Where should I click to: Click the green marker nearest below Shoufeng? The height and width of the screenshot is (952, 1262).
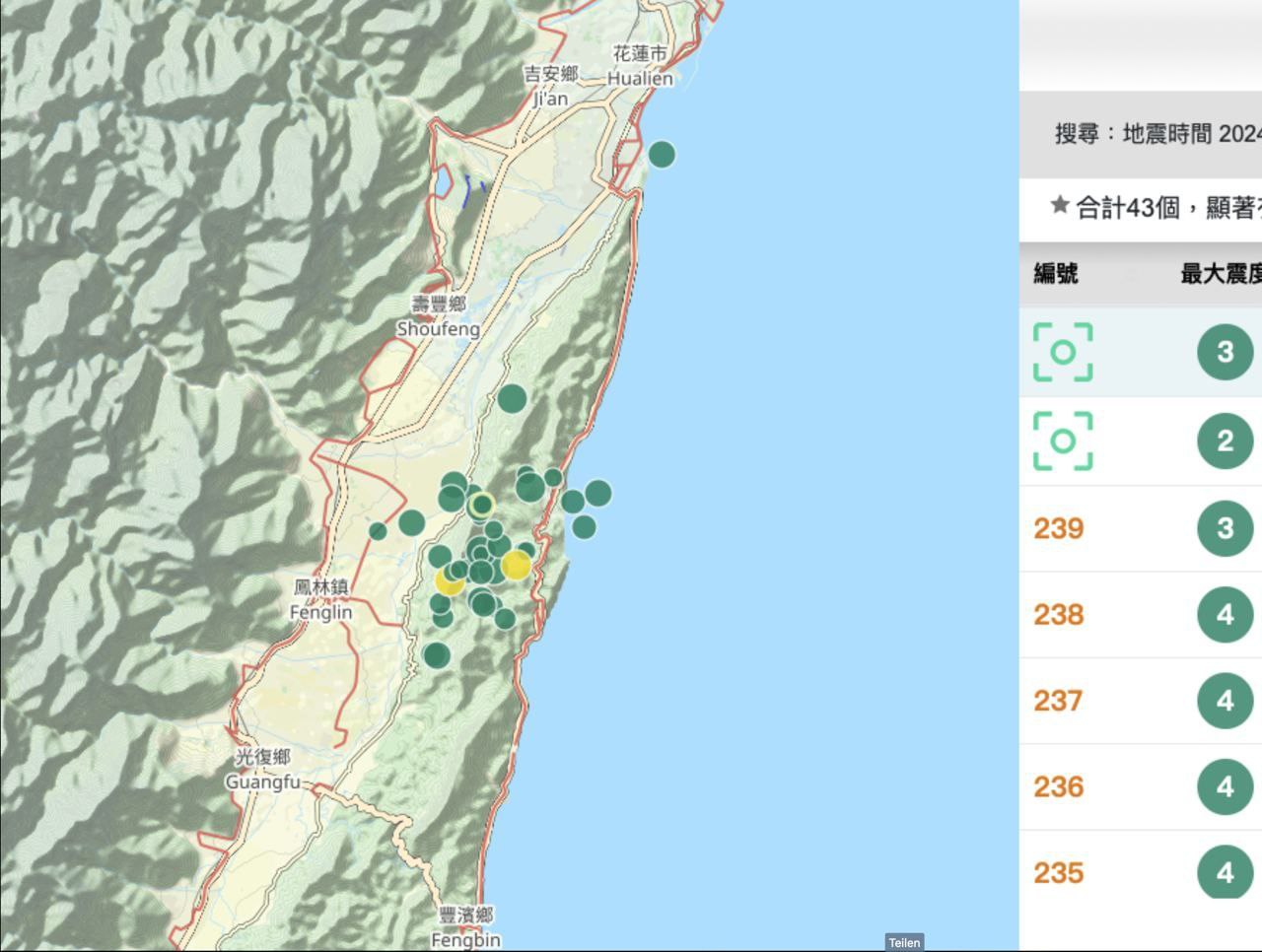pos(512,399)
